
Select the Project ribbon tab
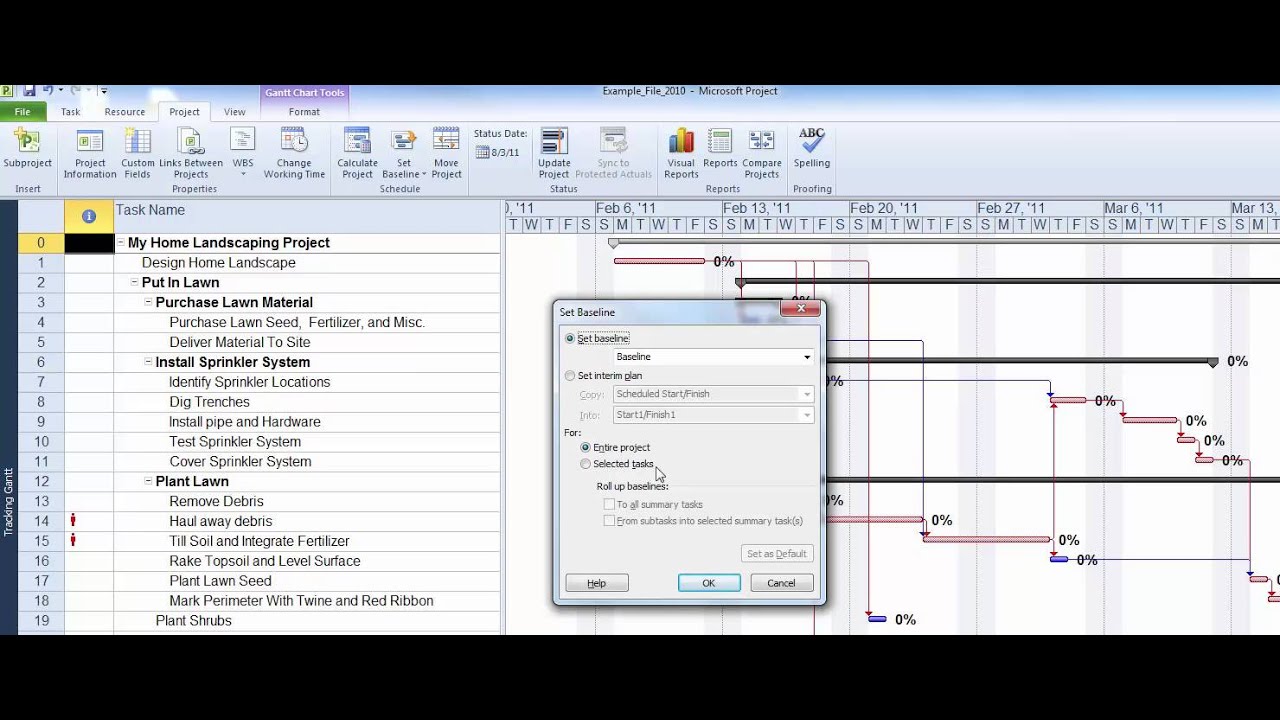pyautogui.click(x=184, y=112)
